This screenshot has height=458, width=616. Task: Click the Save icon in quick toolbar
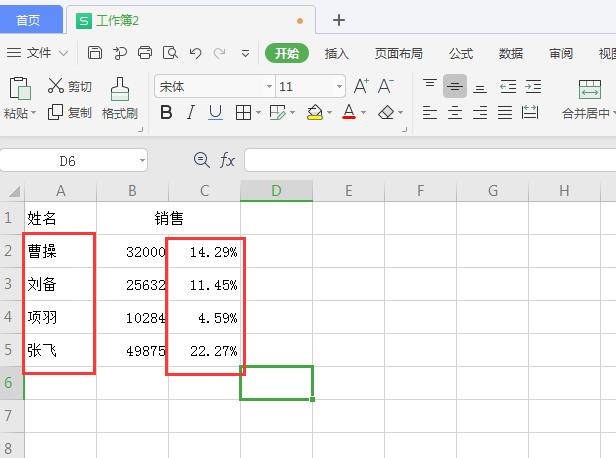pos(95,53)
